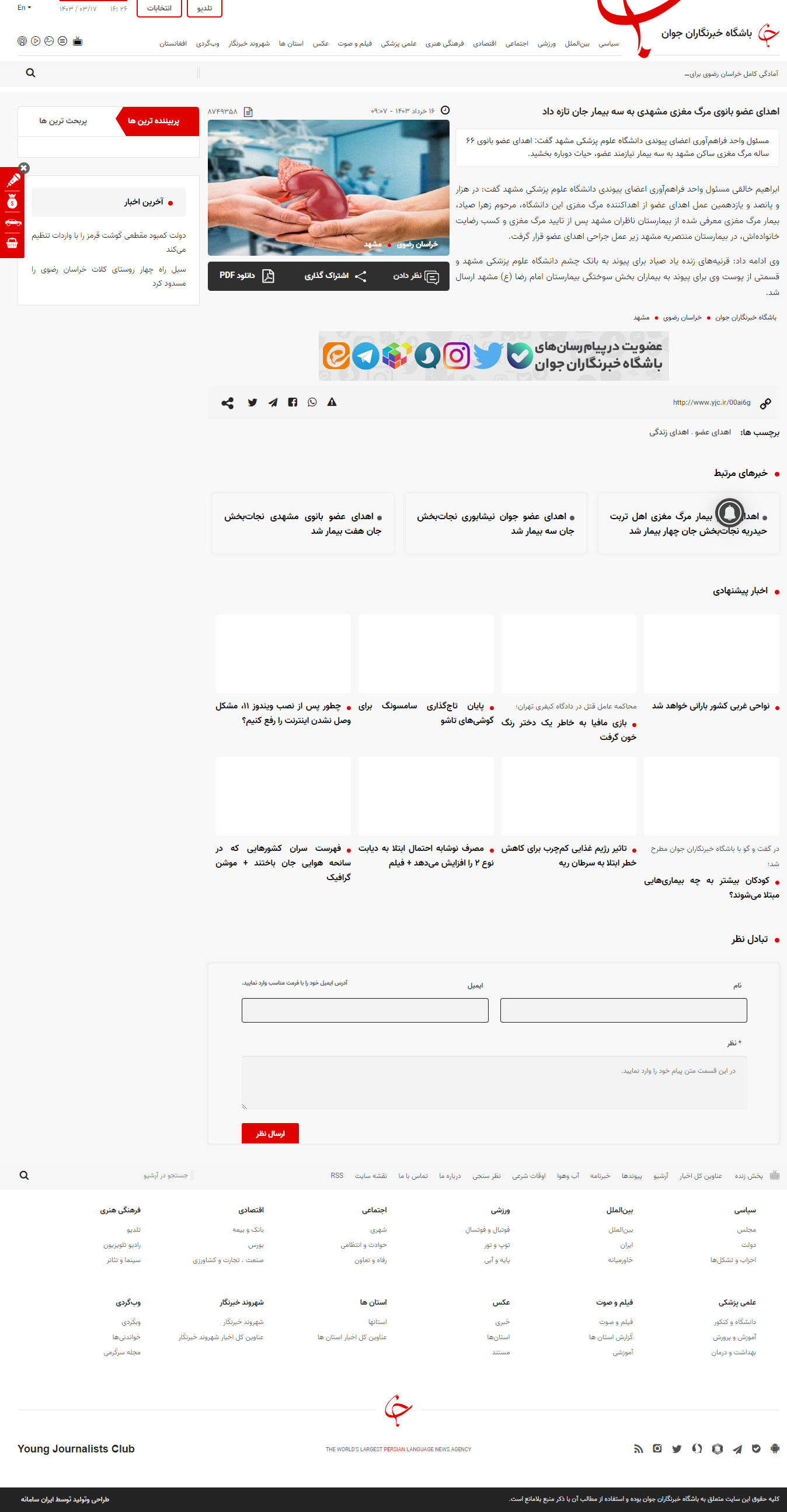Click the messengers membership banner

pos(493,356)
